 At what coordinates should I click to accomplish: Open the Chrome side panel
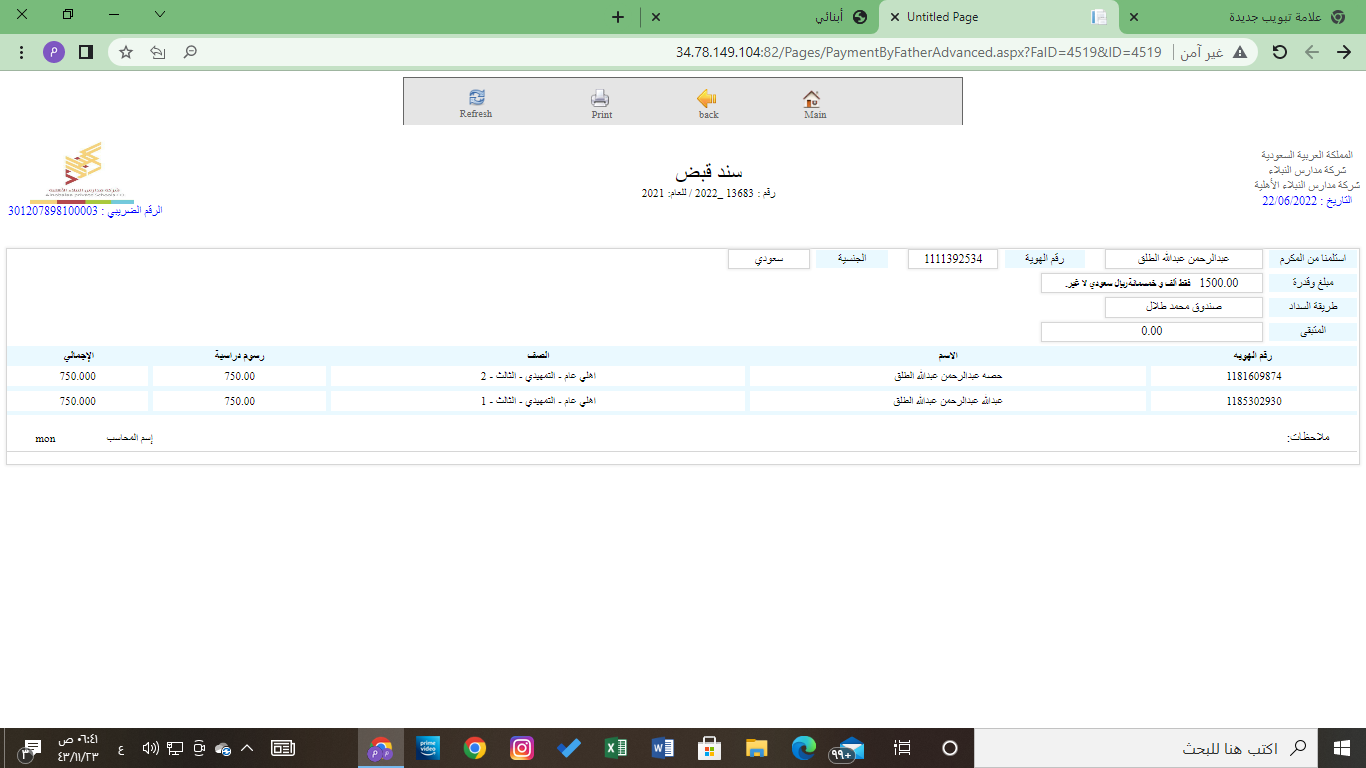tap(86, 52)
